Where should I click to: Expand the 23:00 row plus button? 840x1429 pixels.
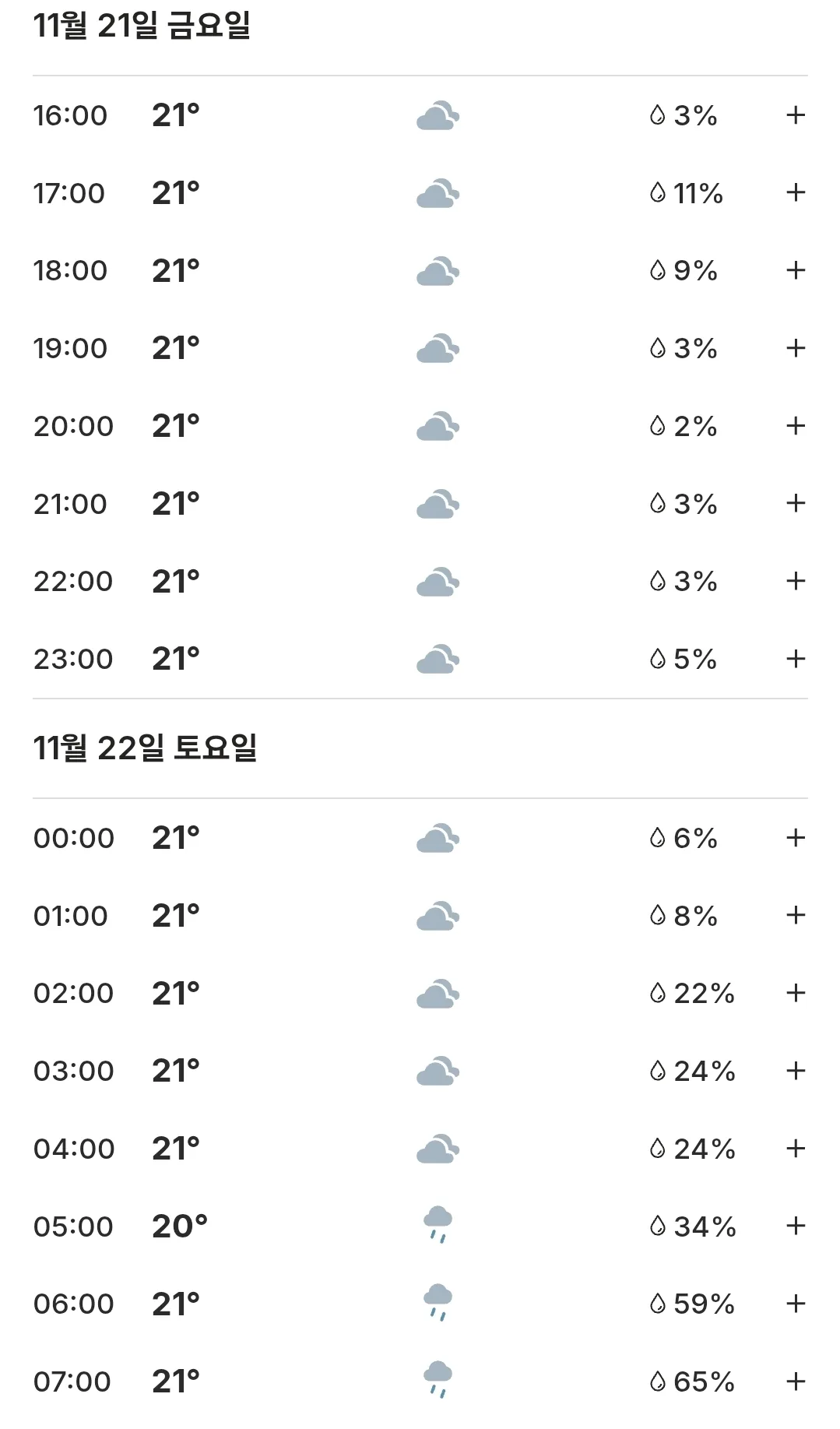pos(795,659)
